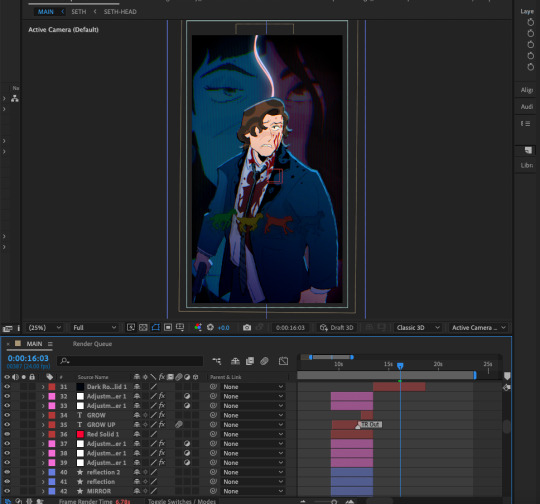Select the Dark Royal Solid layer bar
This screenshot has width=540, height=504.
coord(399,387)
